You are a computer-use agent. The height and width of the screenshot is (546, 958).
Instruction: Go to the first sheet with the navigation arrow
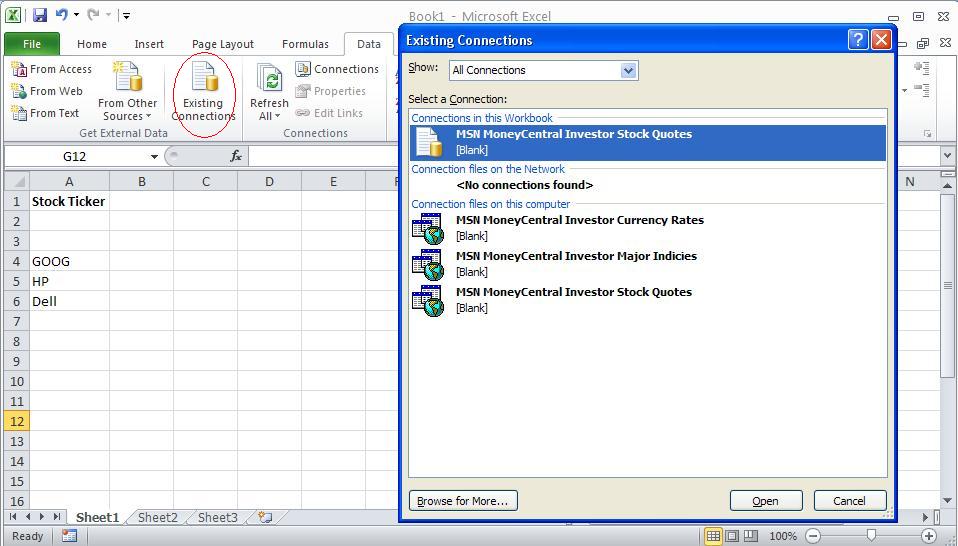13,517
